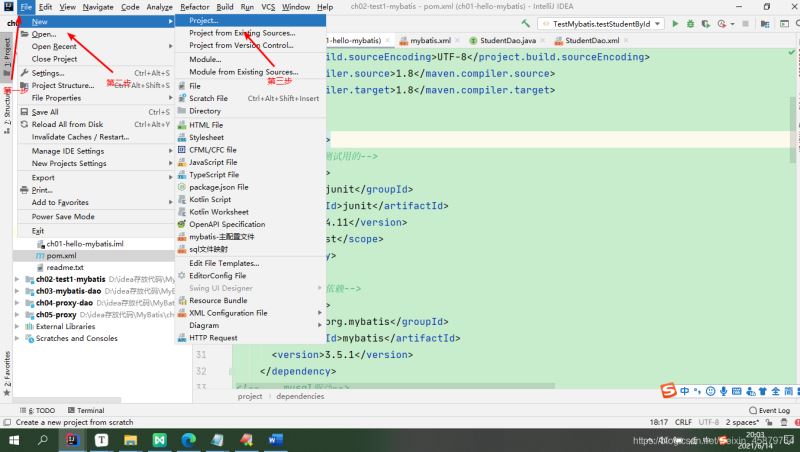Viewport: 800px width, 452px height.
Task: Open the Favorites sidebar tool window
Action: [x=7, y=373]
